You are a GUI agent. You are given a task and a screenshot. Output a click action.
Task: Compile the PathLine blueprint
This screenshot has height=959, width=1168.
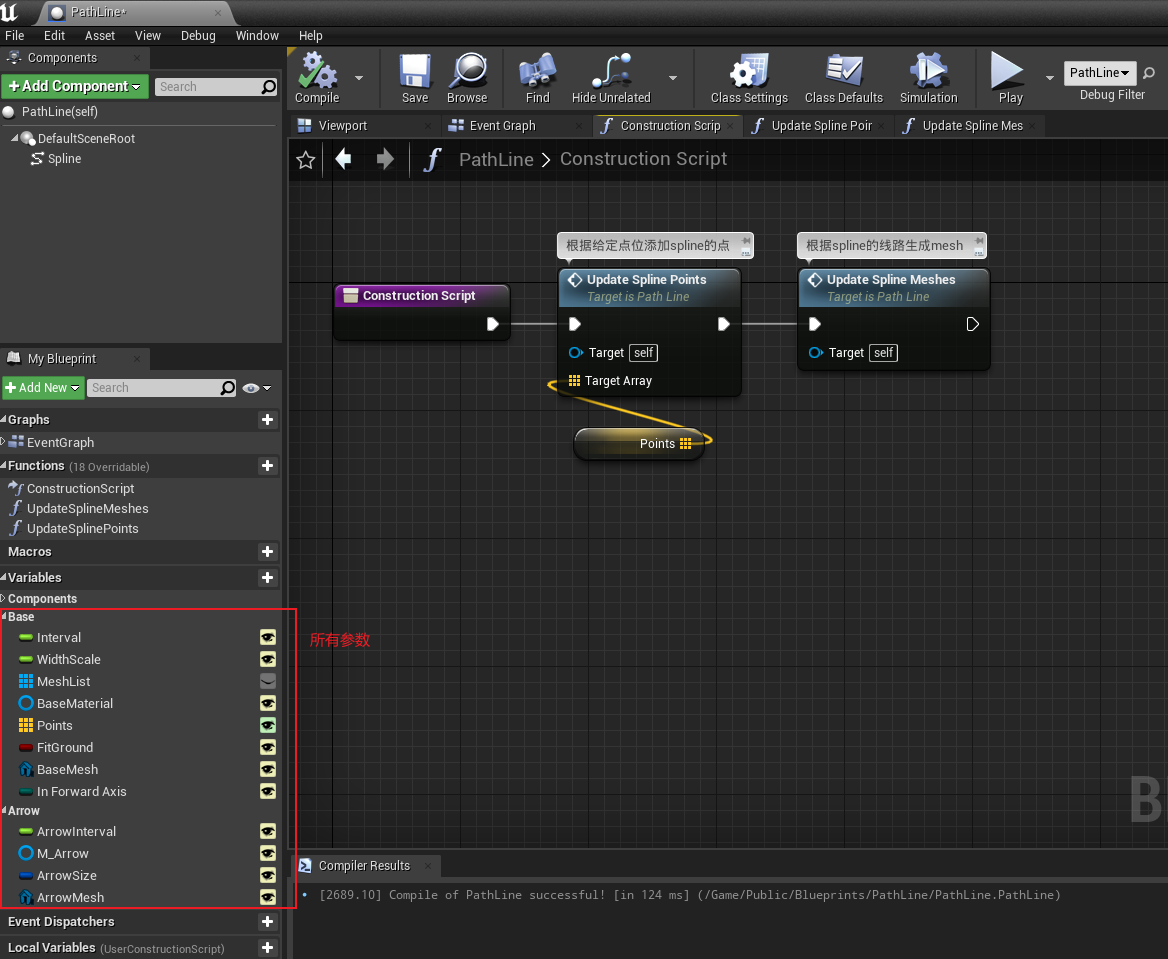tap(317, 78)
